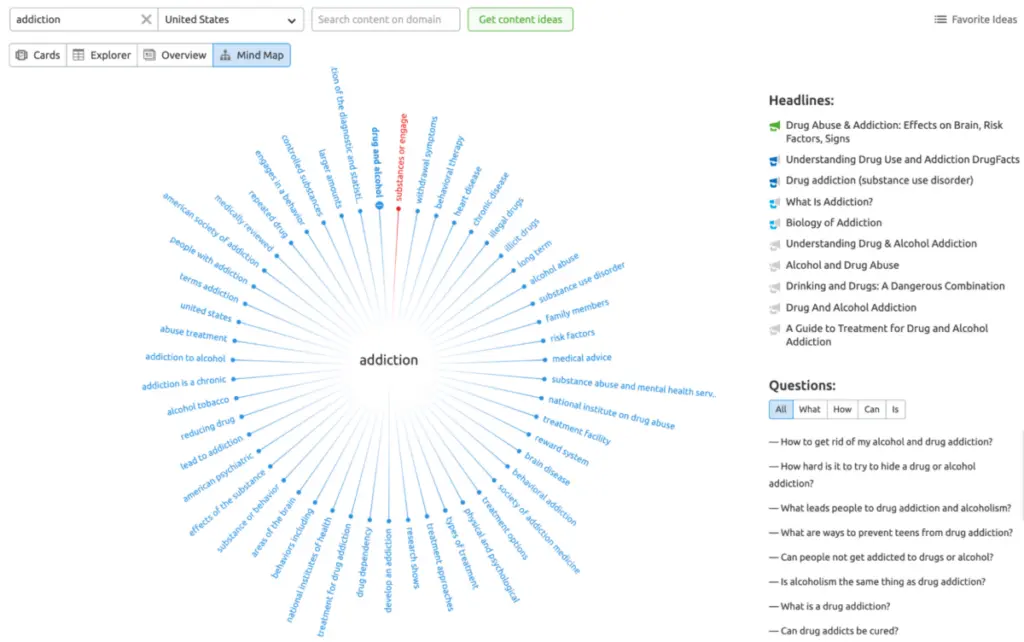Click circle icon on drug and alcohol node
The width and height of the screenshot is (1024, 642).
point(379,205)
